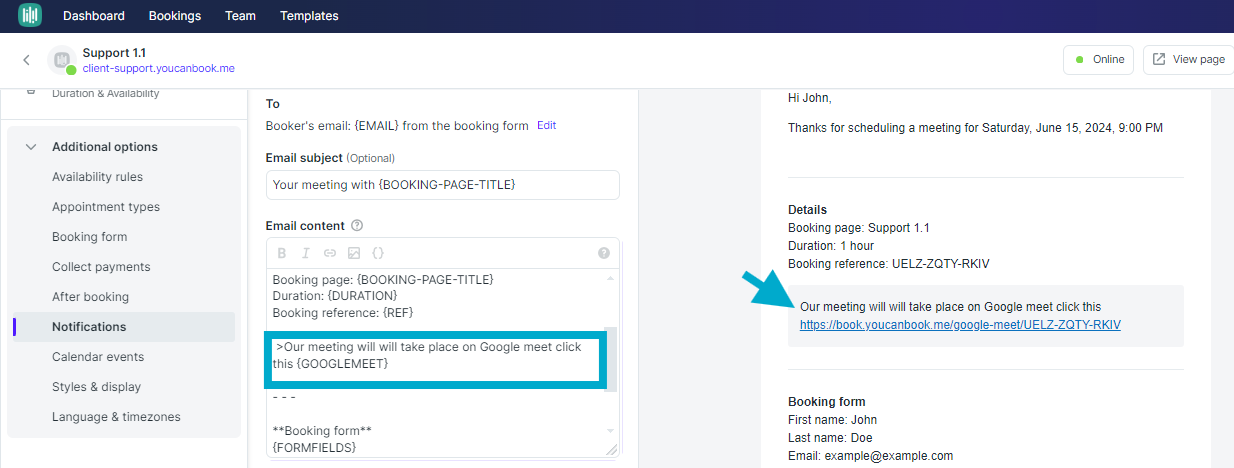Click 'Booking reference: {REF}' editor line
The image size is (1234, 468).
(343, 312)
